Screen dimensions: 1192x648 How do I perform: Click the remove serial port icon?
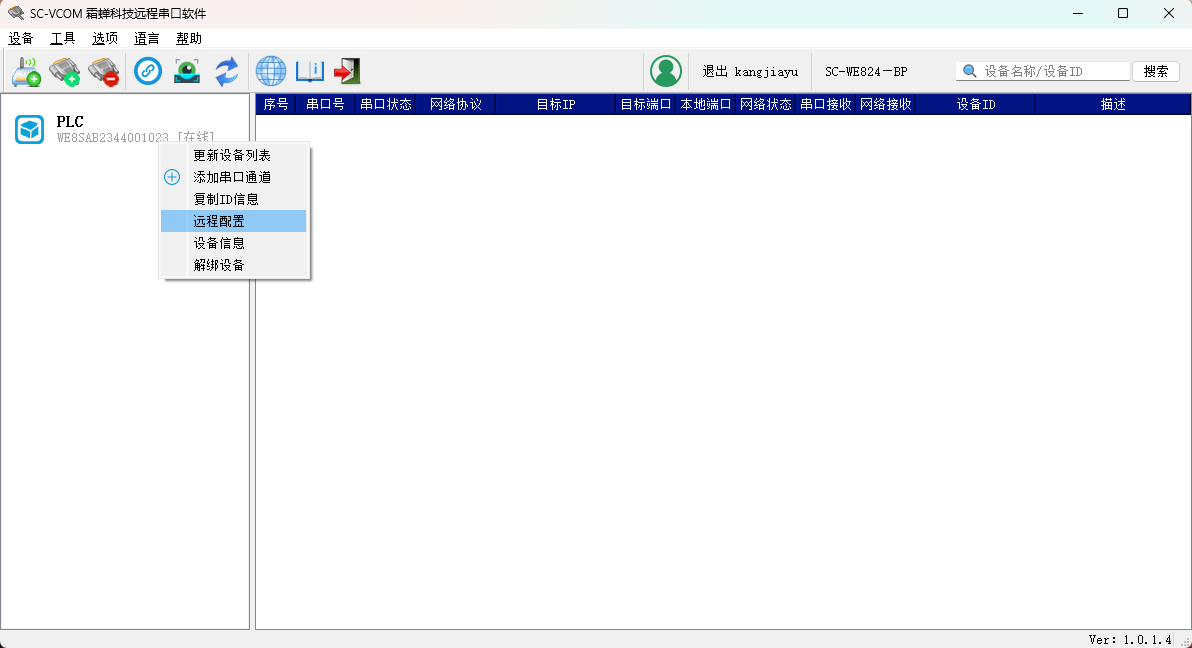(x=103, y=71)
